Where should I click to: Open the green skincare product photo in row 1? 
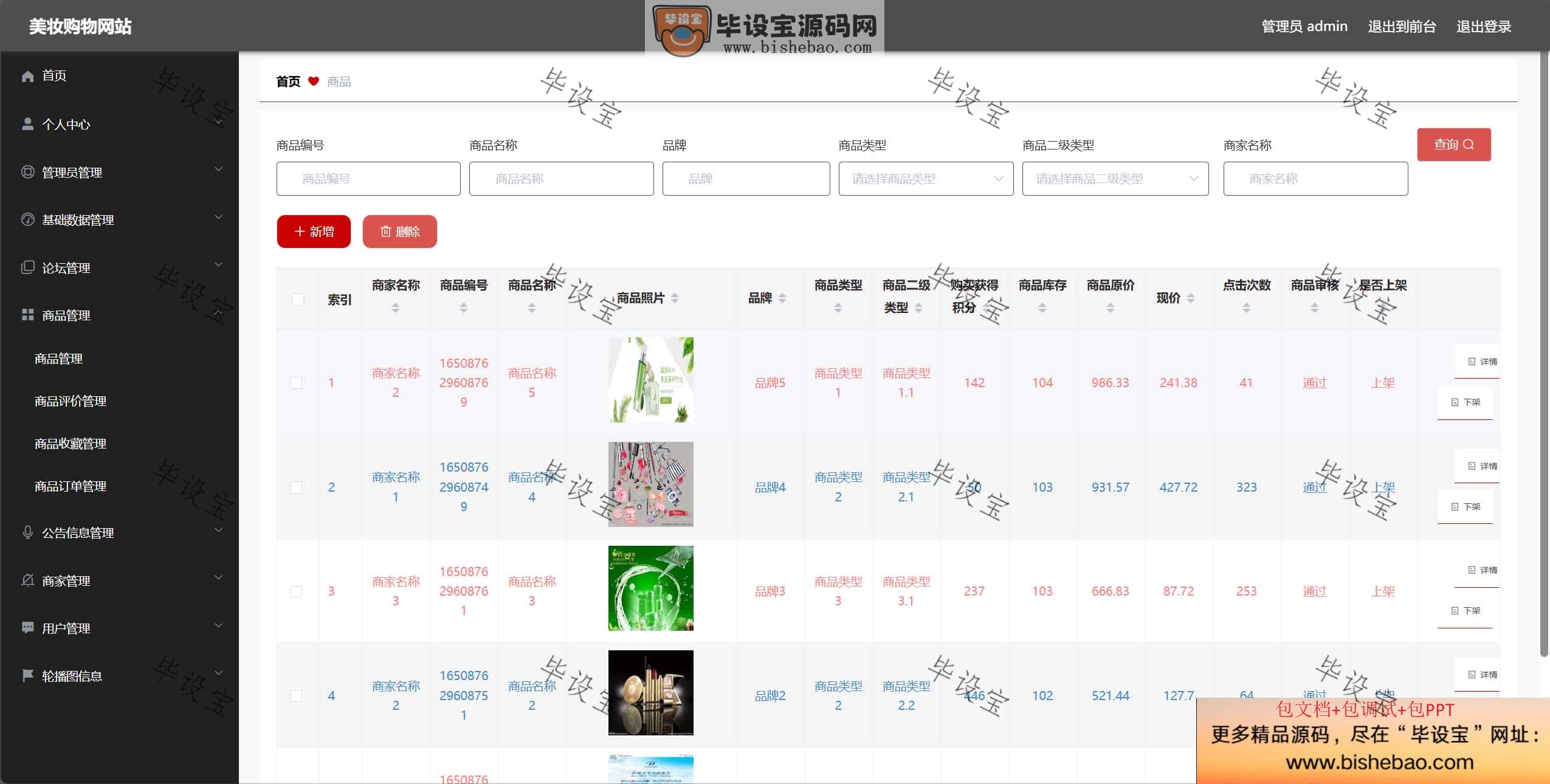click(651, 380)
